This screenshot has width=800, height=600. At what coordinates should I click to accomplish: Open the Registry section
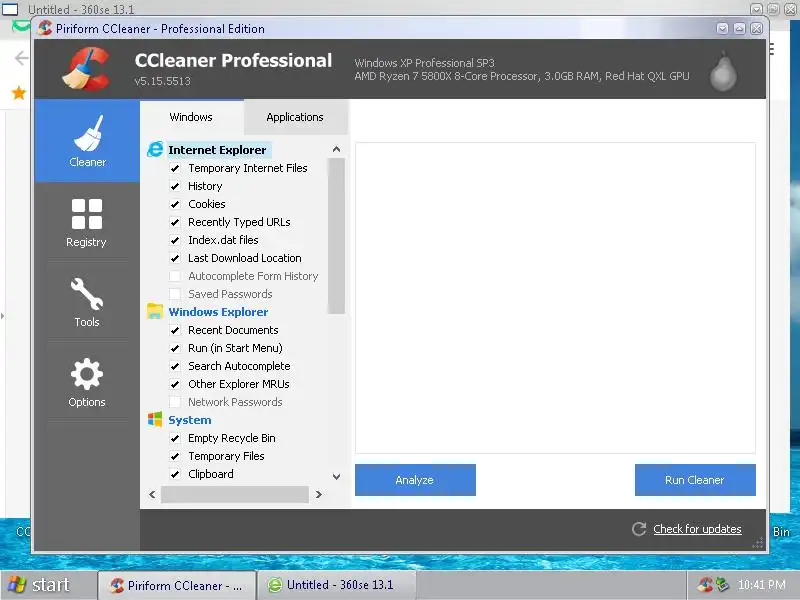pyautogui.click(x=86, y=223)
